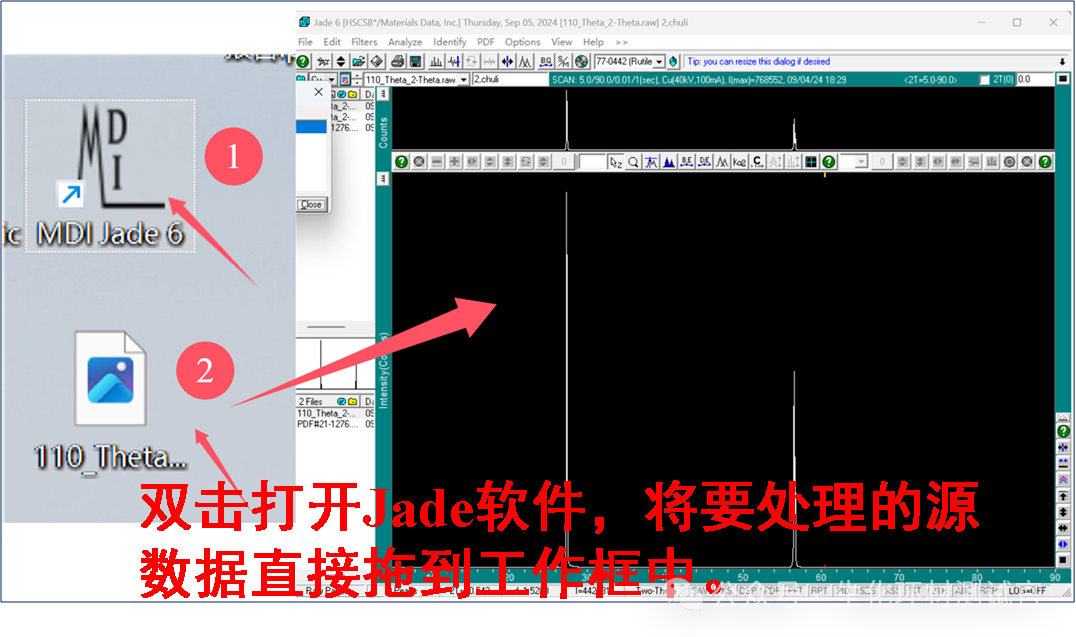This screenshot has width=1076, height=637.
Task: Select the 110_Theta_2-... row in the lower file list
Action: (x=336, y=413)
